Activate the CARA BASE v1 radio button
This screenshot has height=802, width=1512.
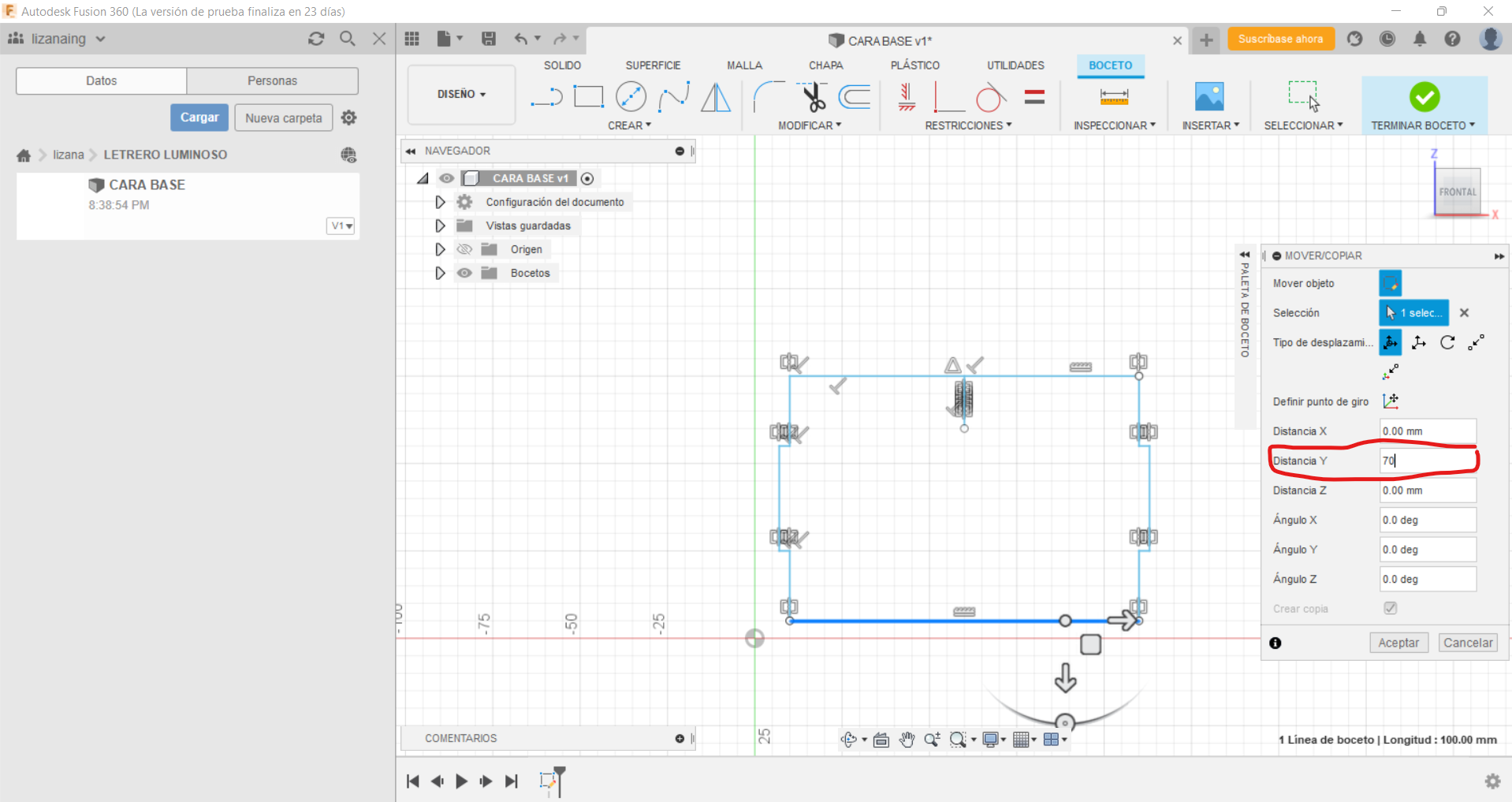click(587, 179)
